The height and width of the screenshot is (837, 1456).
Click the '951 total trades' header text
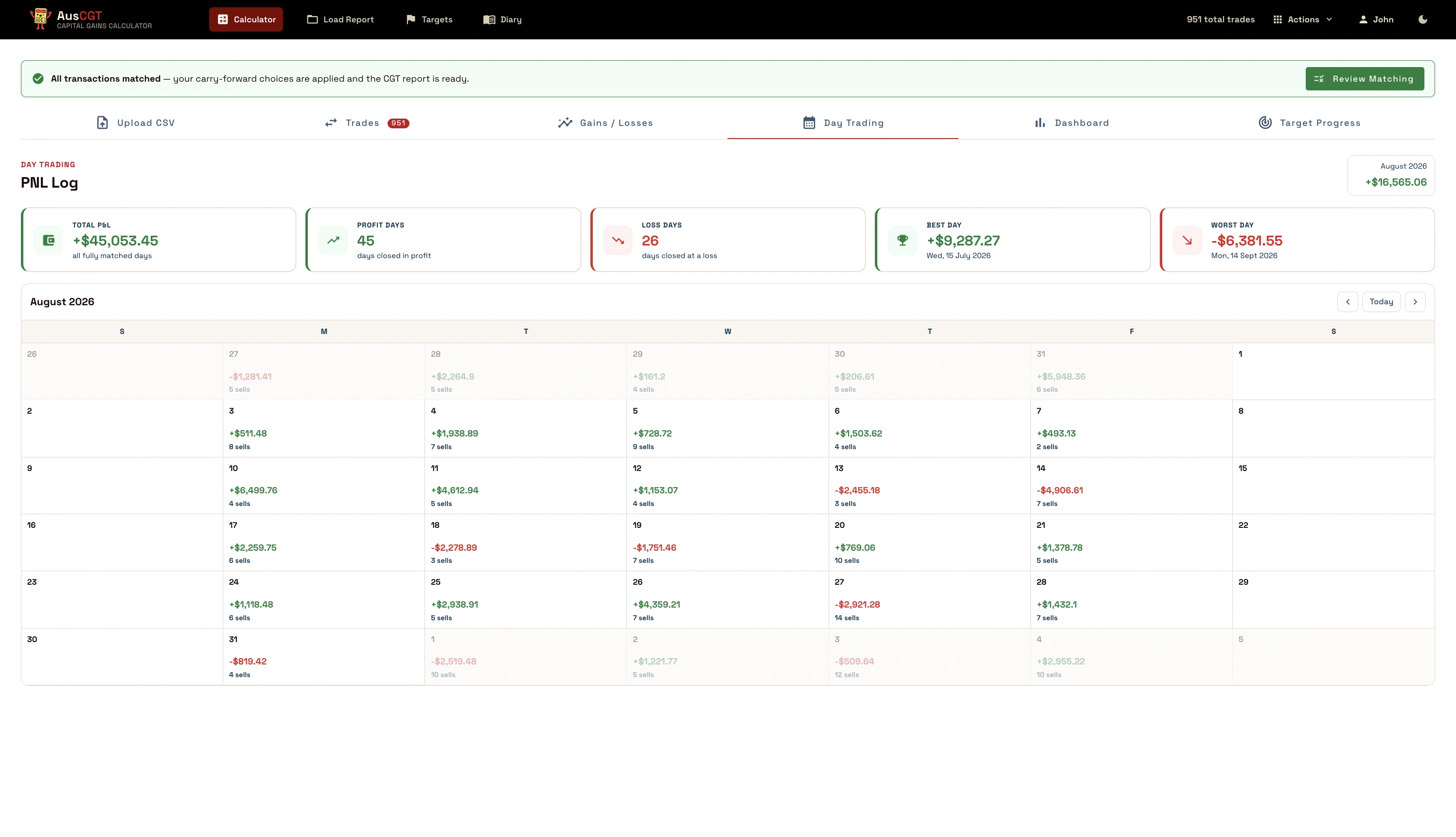[x=1221, y=19]
